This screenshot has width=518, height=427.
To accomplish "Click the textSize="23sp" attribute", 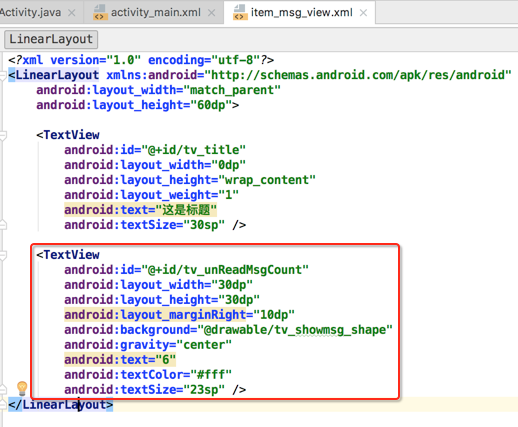I will 144,390.
